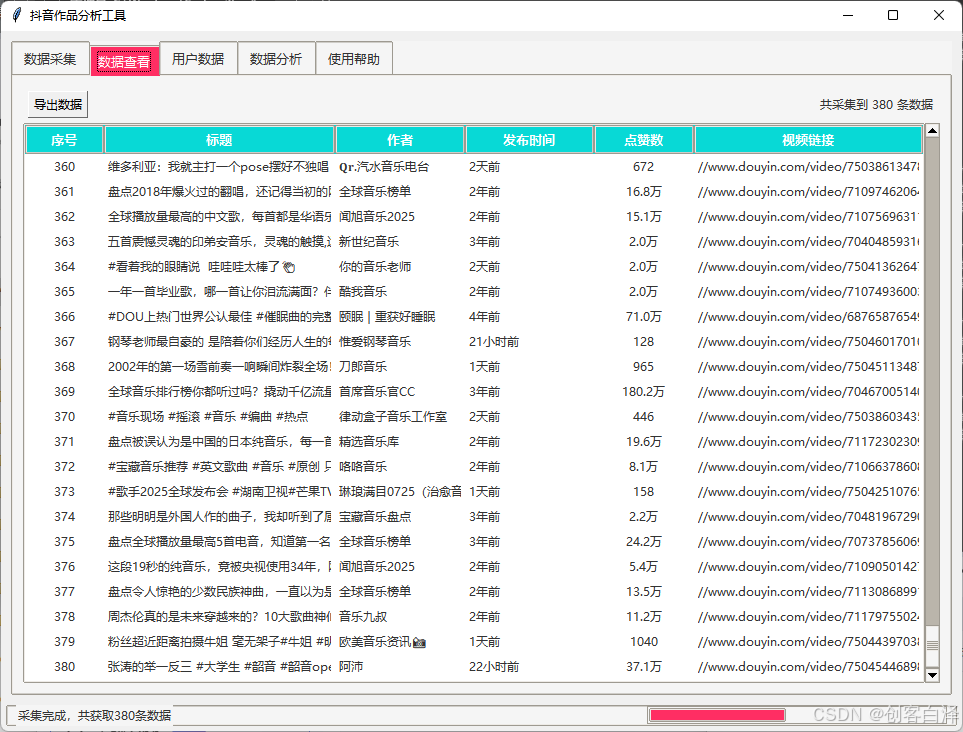
Task: Click 21小时前 publish time cell
Action: [494, 342]
